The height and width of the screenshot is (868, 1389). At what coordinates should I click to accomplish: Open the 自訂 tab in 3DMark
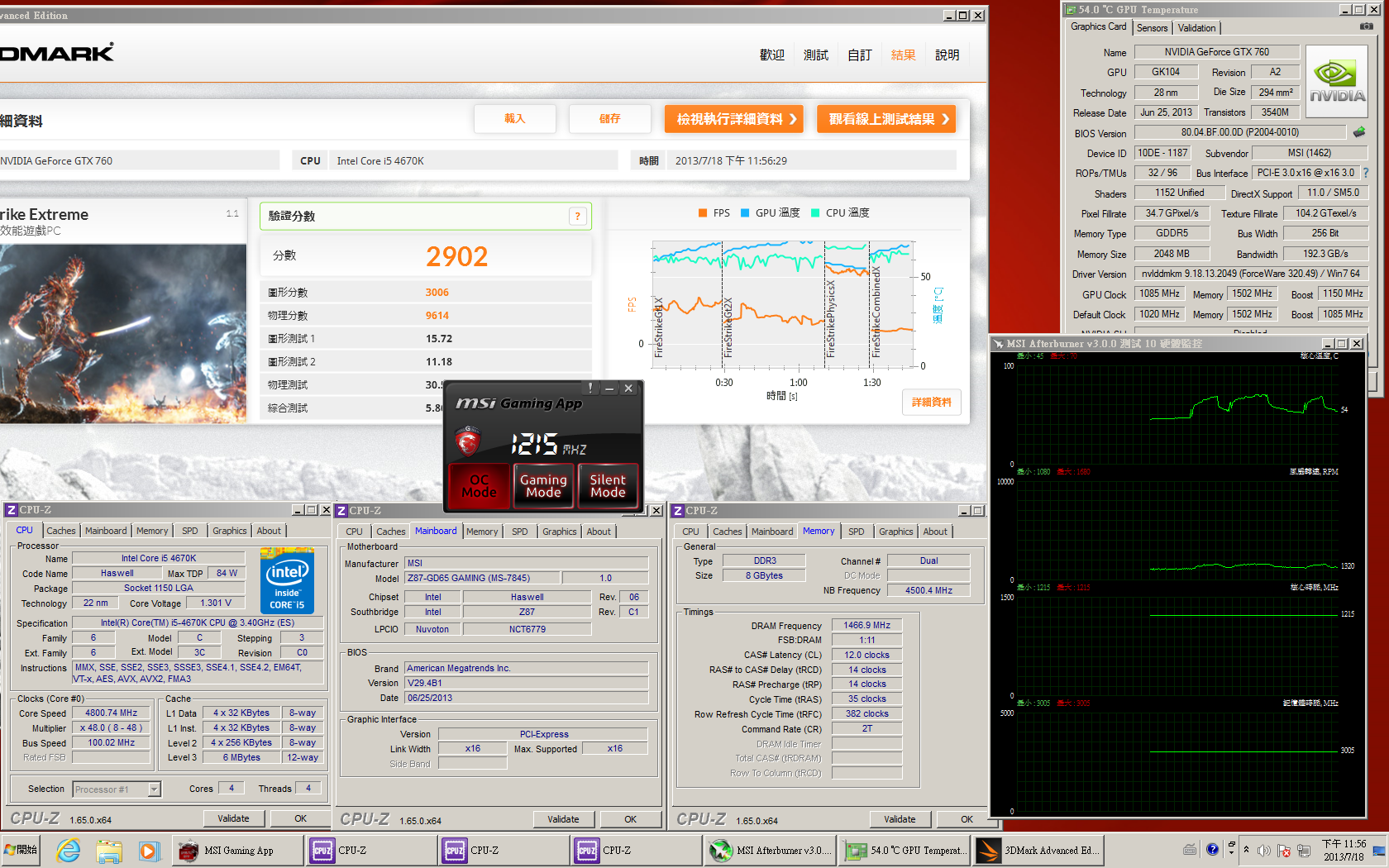tap(860, 55)
